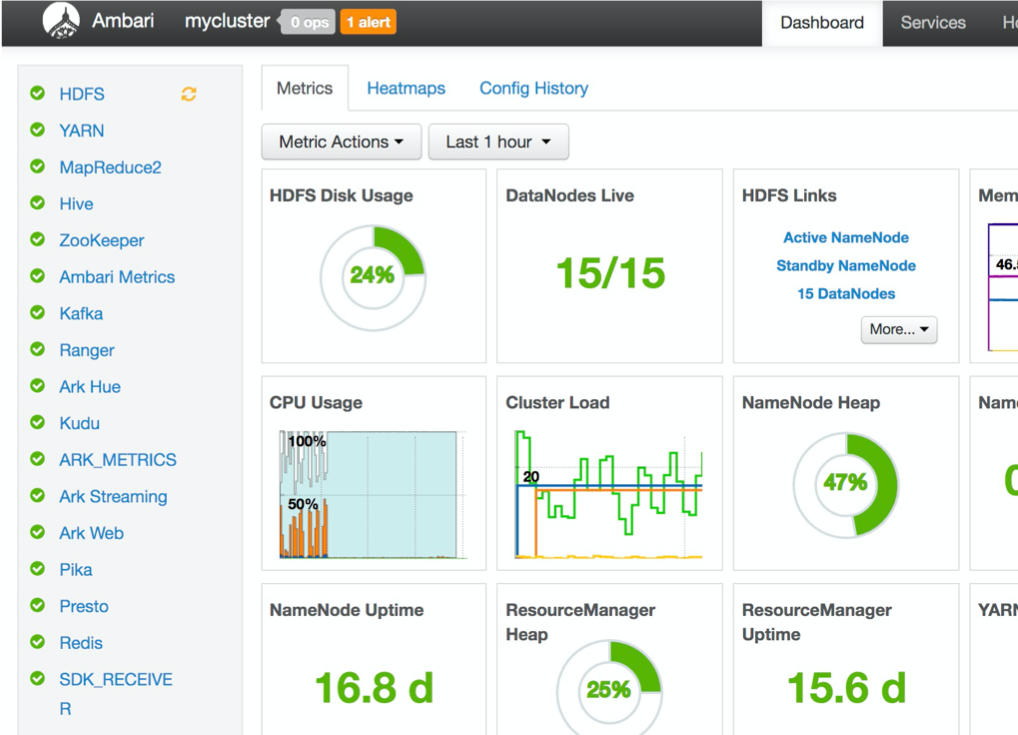Image resolution: width=1018 pixels, height=735 pixels.
Task: Open the YARN service link
Action: coord(82,131)
